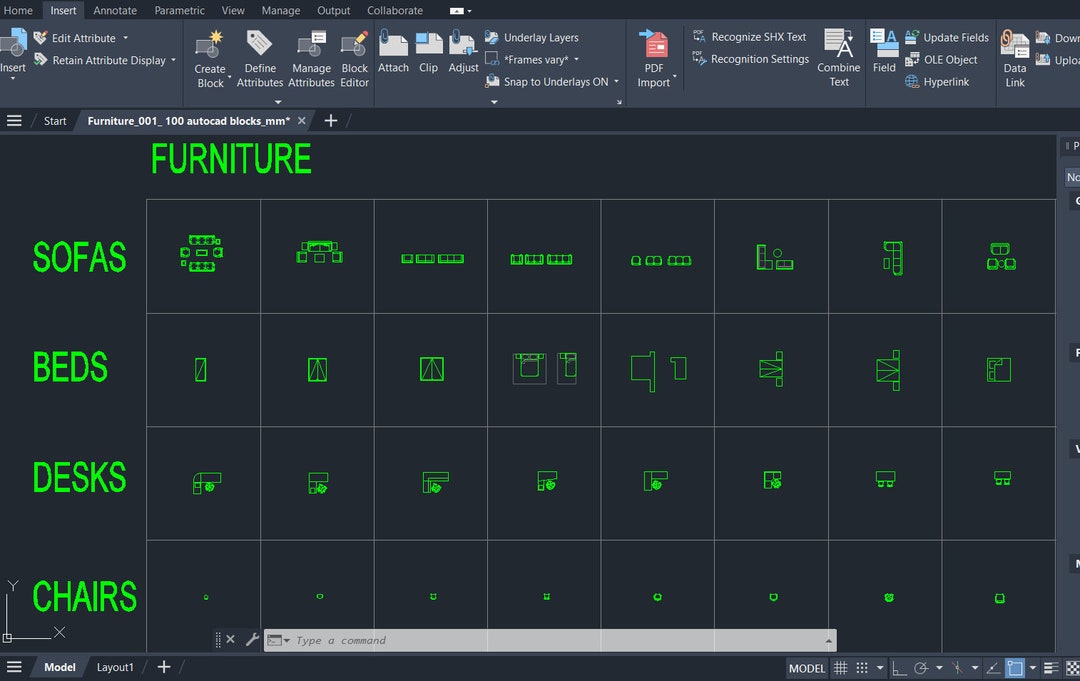Screen dimensions: 1080x681
Task: Click inside the command line input
Action: coord(400,640)
